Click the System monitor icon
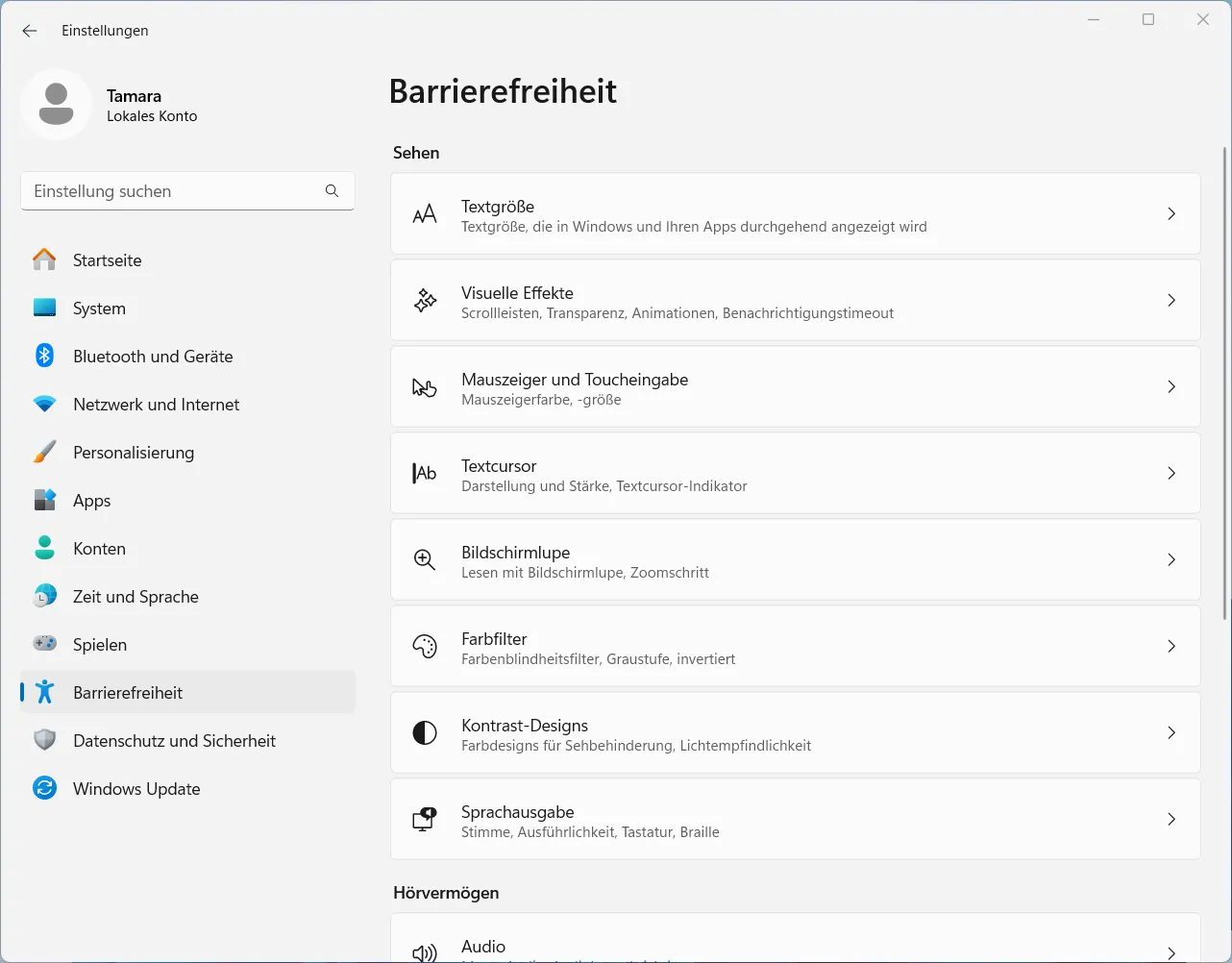The image size is (1232, 963). click(x=44, y=308)
